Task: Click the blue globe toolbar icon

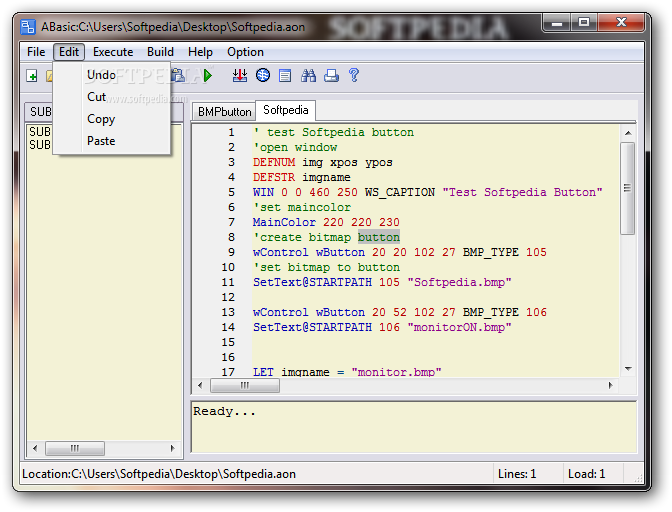Action: pos(263,76)
